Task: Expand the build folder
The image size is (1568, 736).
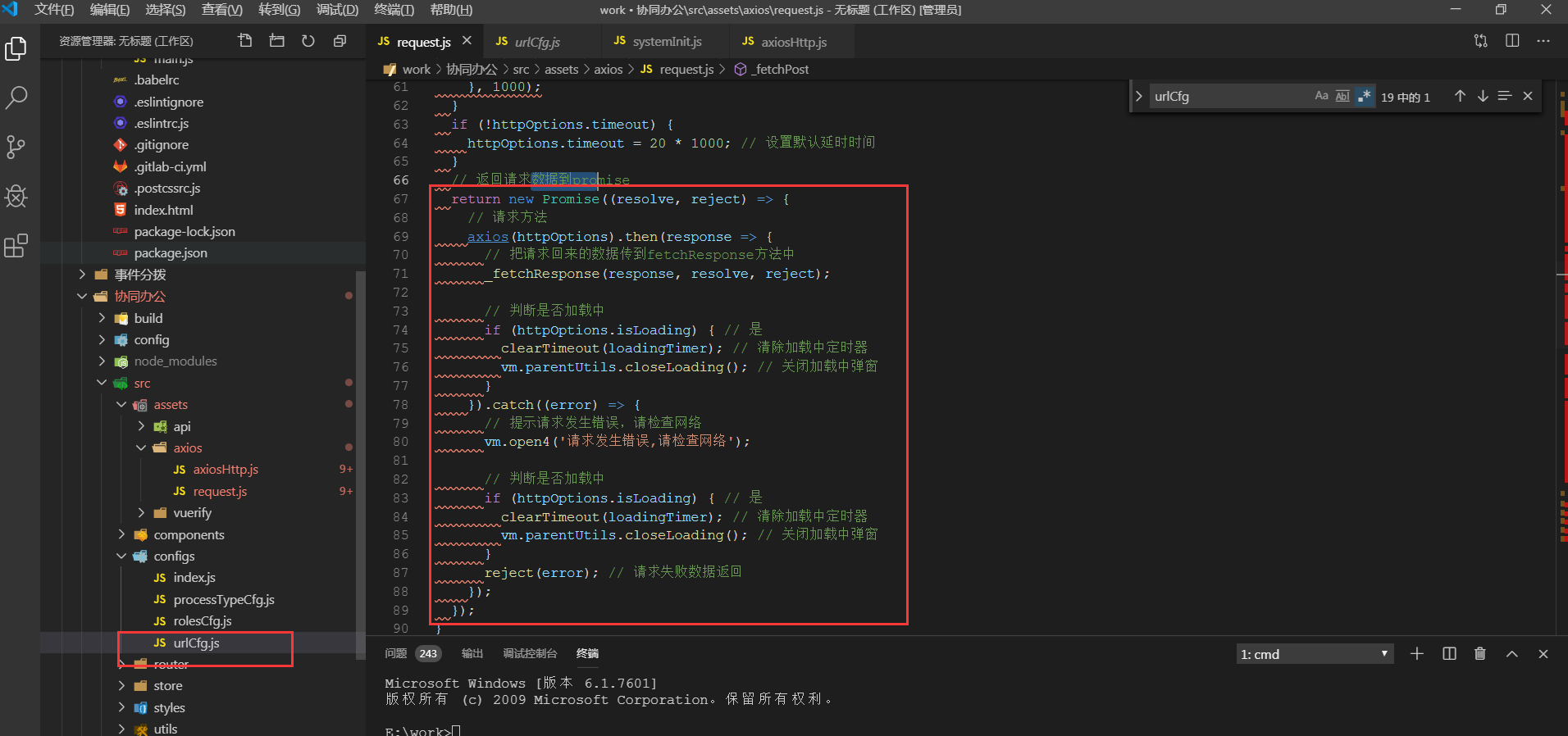Action: click(102, 318)
